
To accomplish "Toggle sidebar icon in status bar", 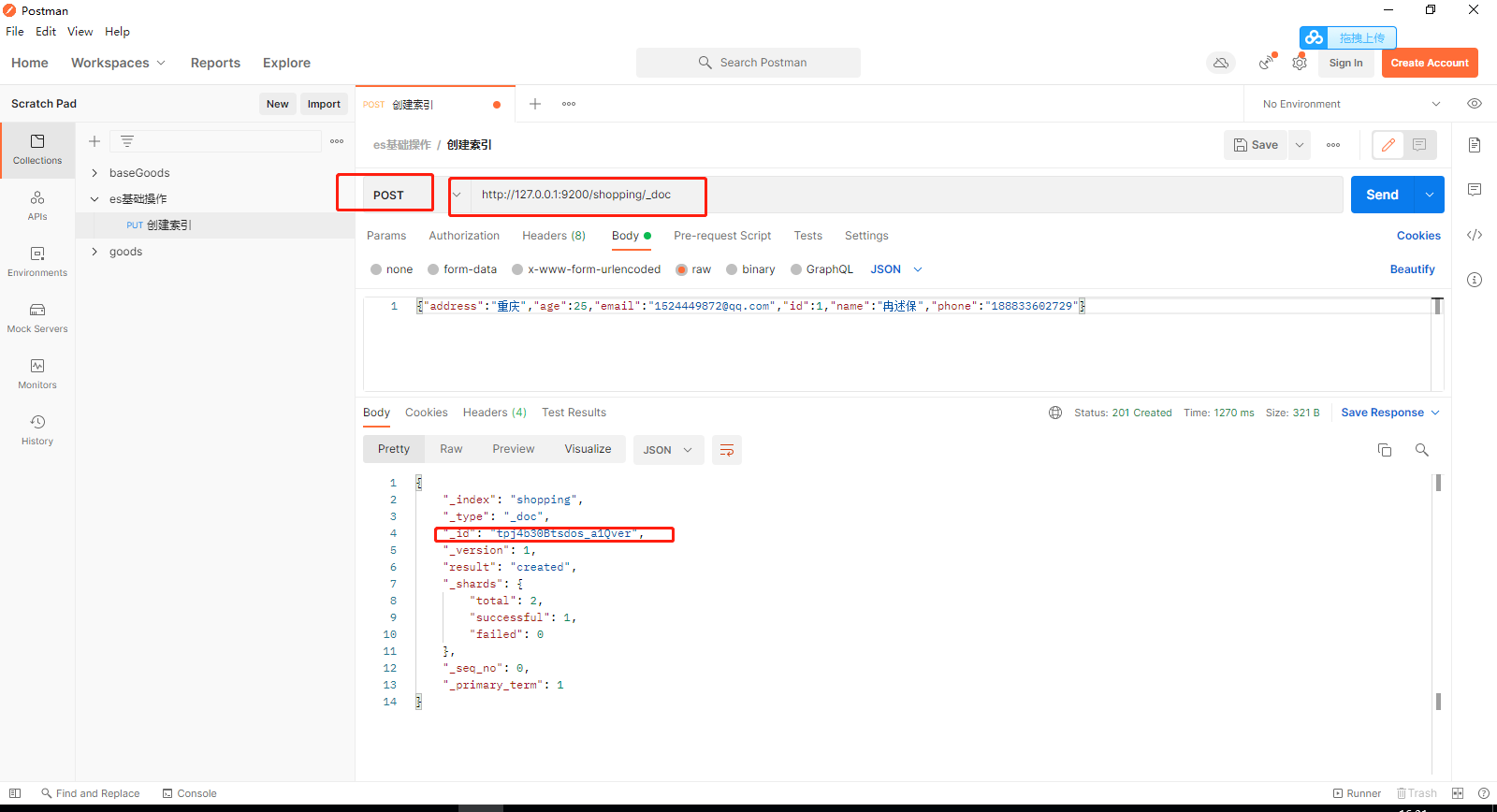I will (15, 793).
